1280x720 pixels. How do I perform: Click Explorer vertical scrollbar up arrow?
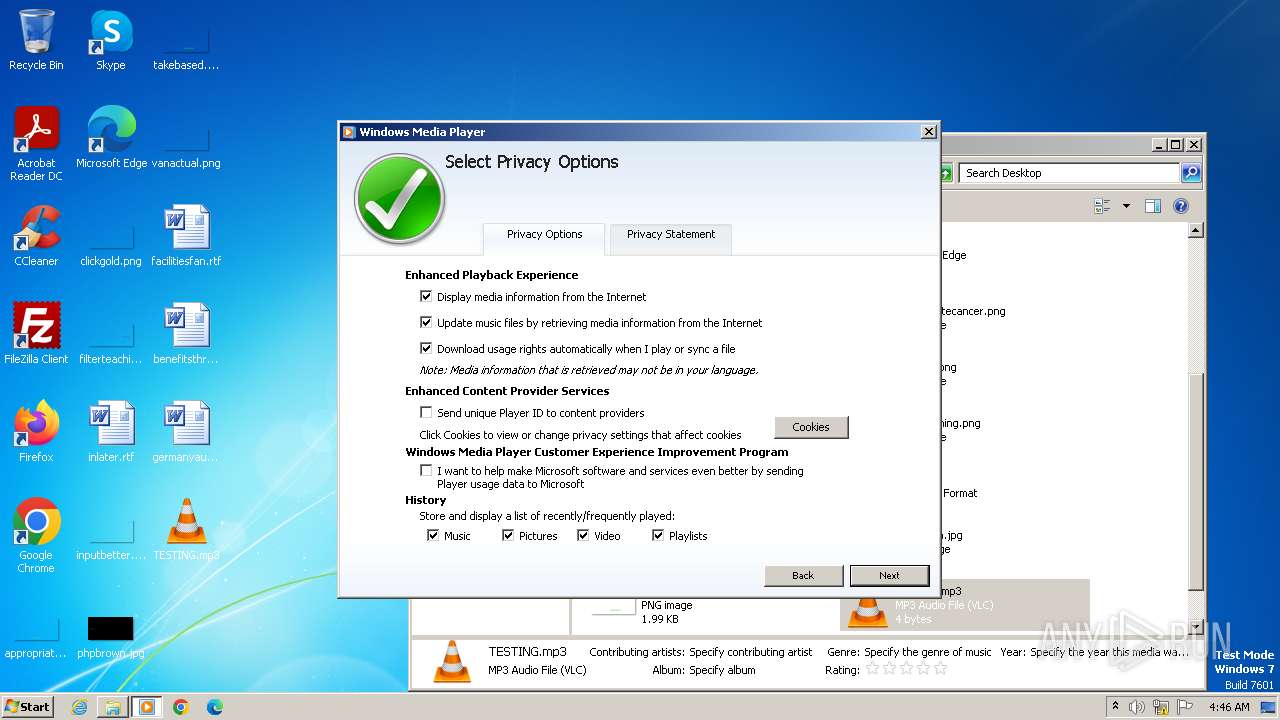point(1195,231)
